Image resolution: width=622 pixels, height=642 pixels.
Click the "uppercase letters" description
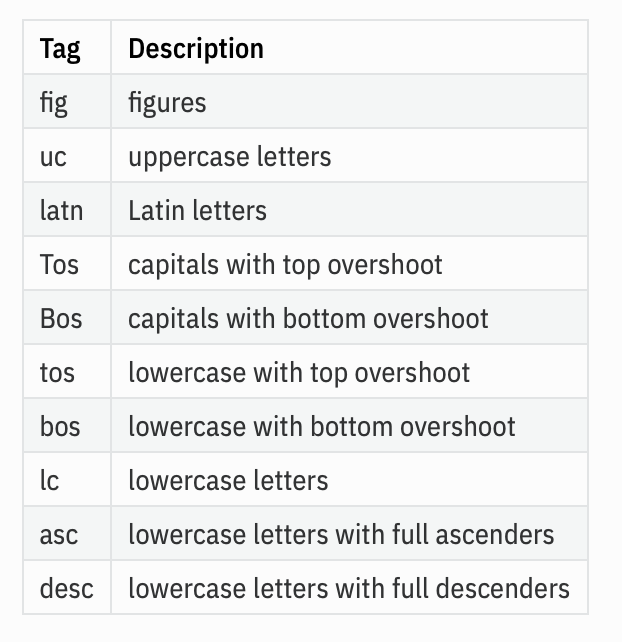229,156
